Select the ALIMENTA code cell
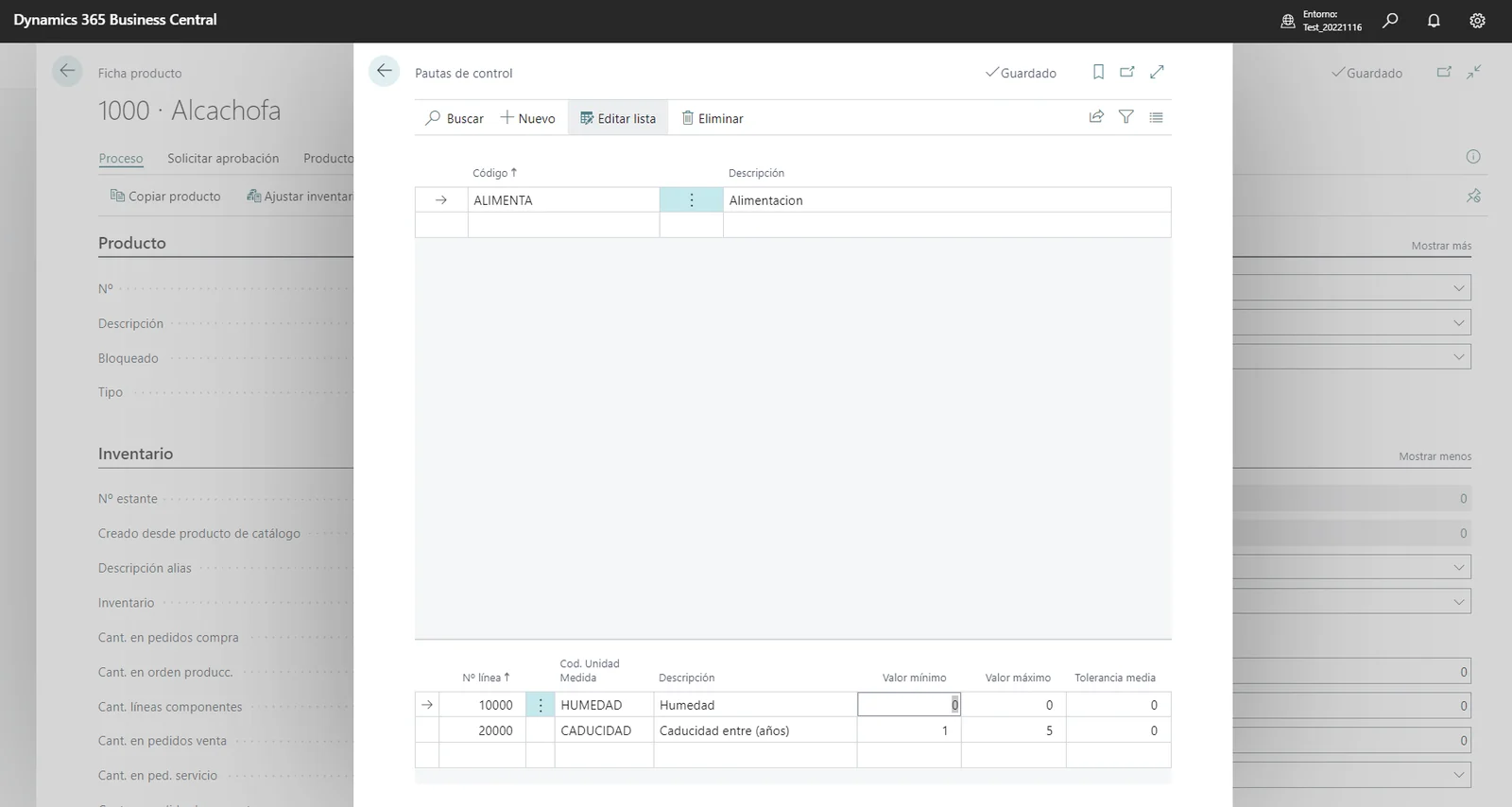The image size is (1512, 807). point(563,200)
